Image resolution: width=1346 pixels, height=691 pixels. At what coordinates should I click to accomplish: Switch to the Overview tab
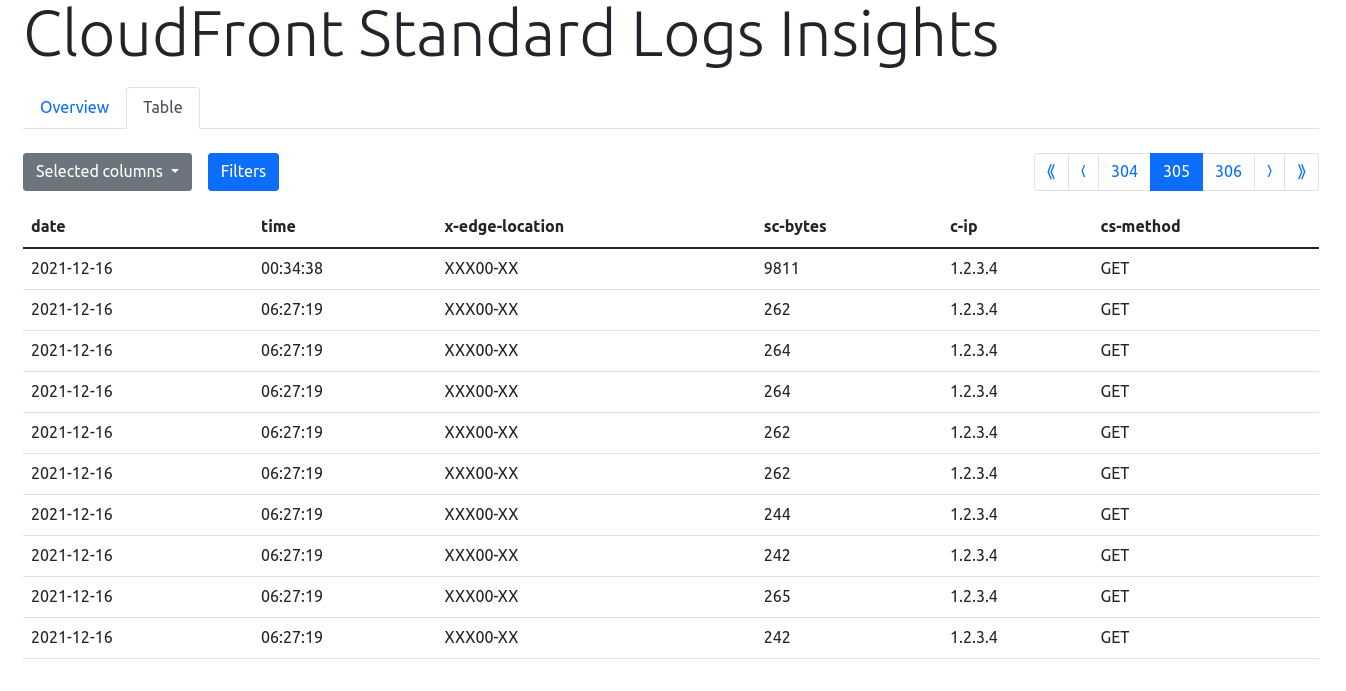click(75, 107)
